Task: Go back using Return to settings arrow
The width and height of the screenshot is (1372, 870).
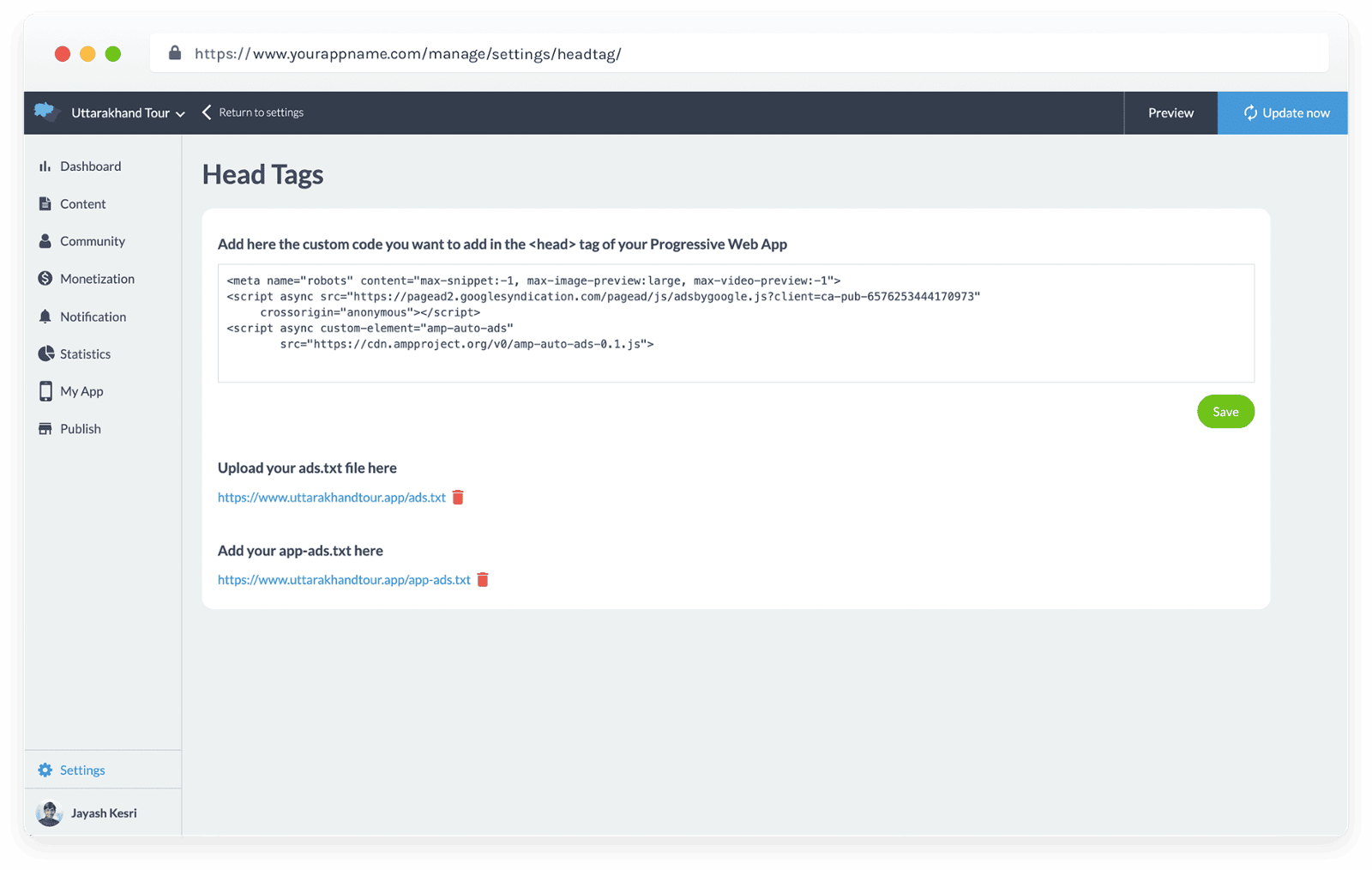Action: pyautogui.click(x=207, y=112)
